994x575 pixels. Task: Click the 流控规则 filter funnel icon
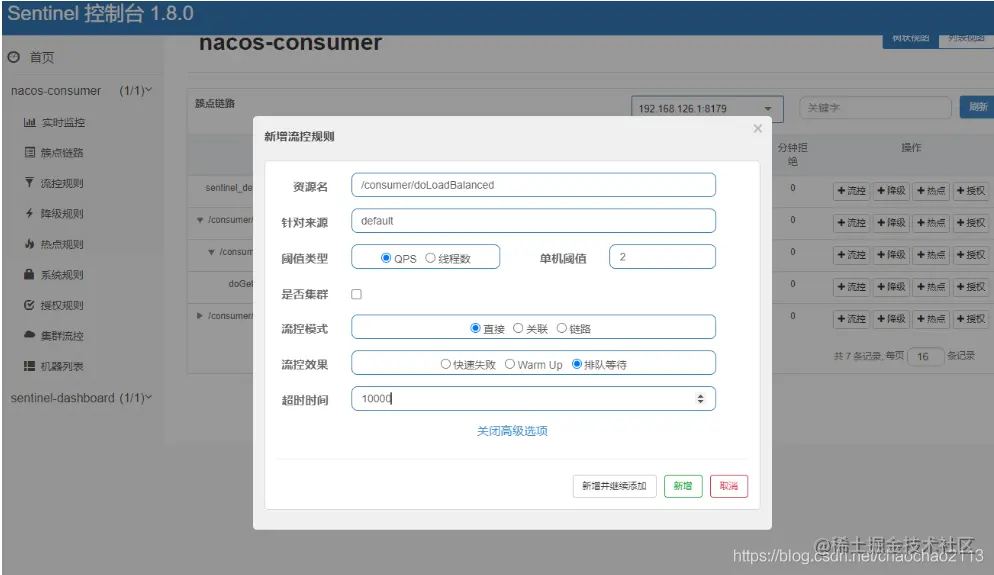[x=29, y=183]
